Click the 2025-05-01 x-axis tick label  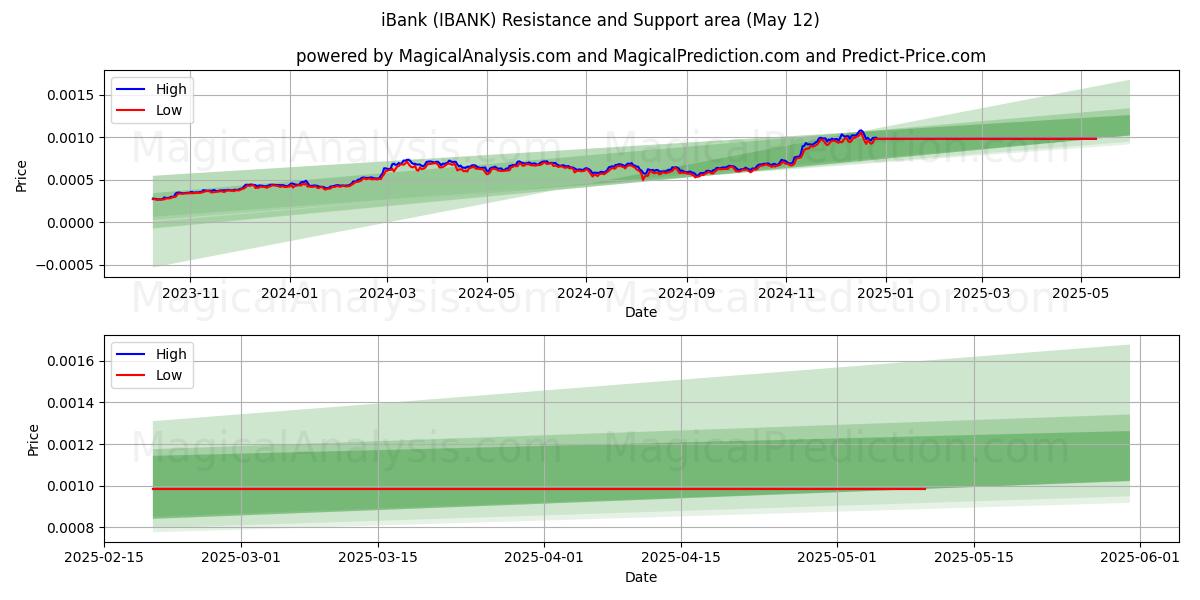[x=837, y=559]
